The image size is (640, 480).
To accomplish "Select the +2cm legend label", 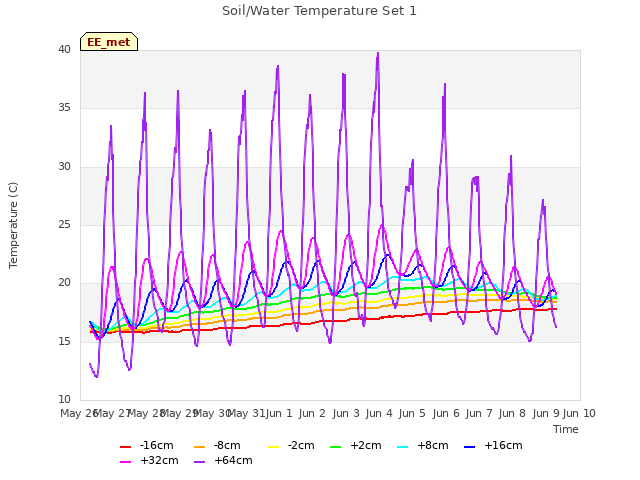I will click(366, 445).
